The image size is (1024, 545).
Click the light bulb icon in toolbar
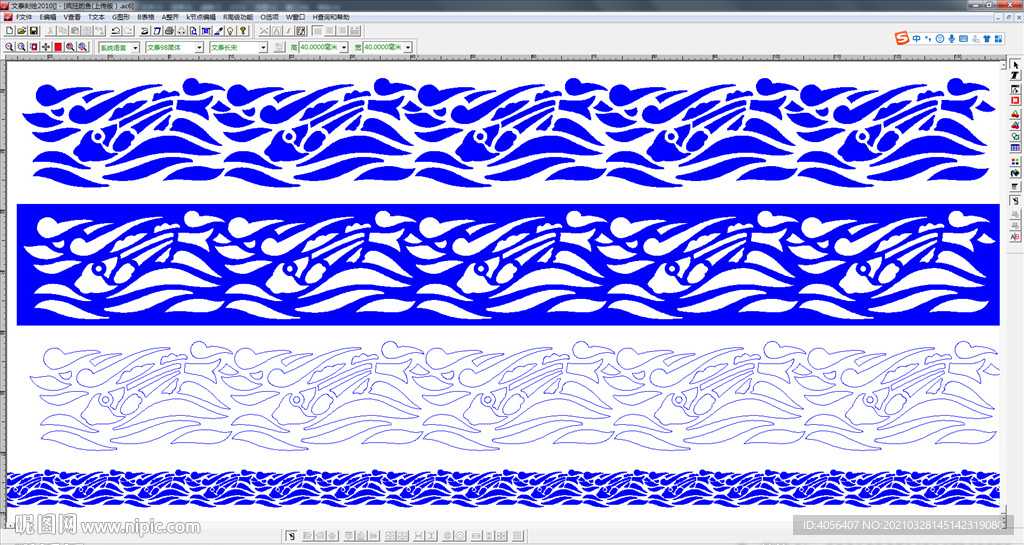pos(230,32)
